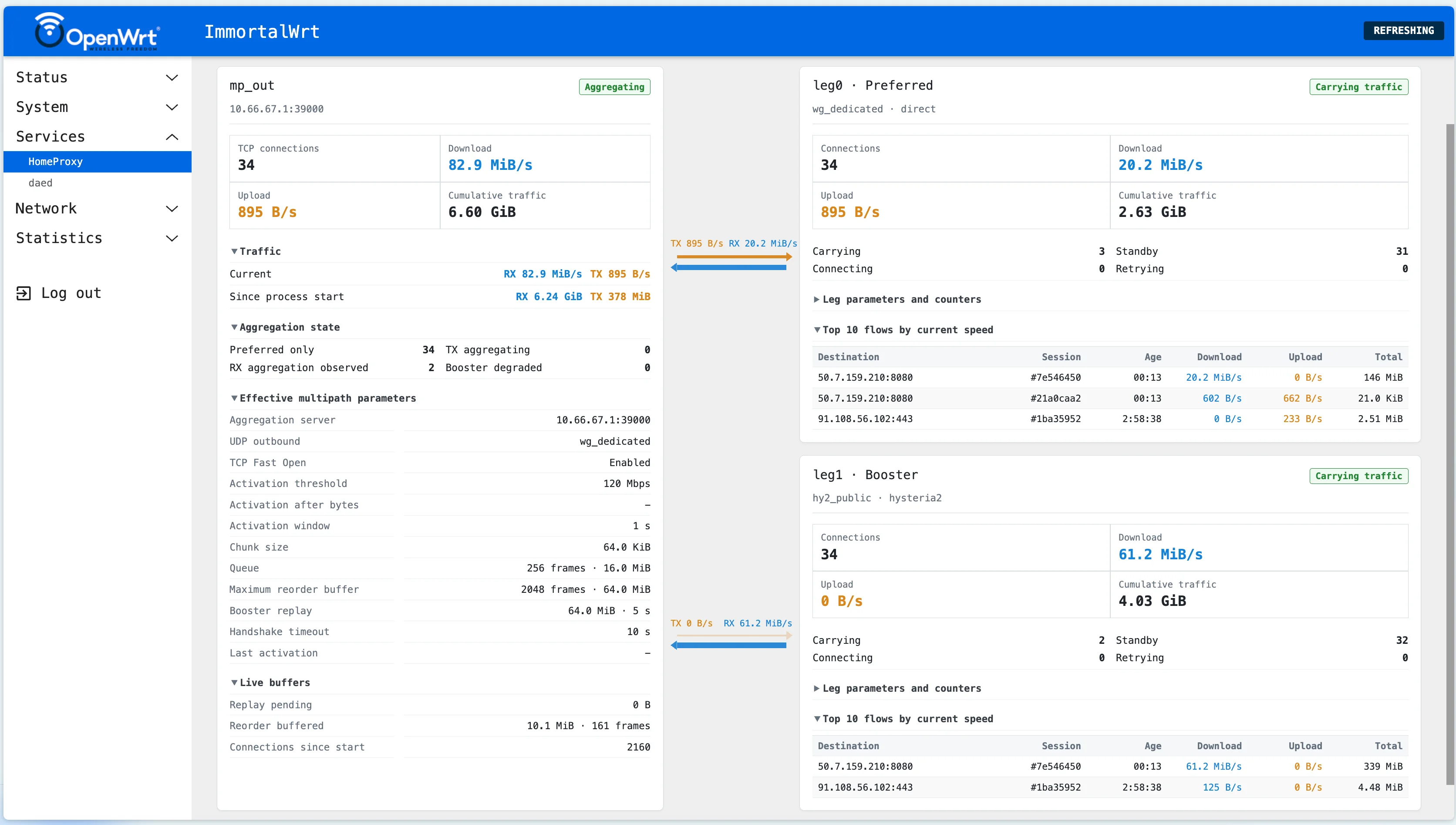Collapse the Live buffers section
This screenshot has width=1456, height=825.
[x=270, y=682]
